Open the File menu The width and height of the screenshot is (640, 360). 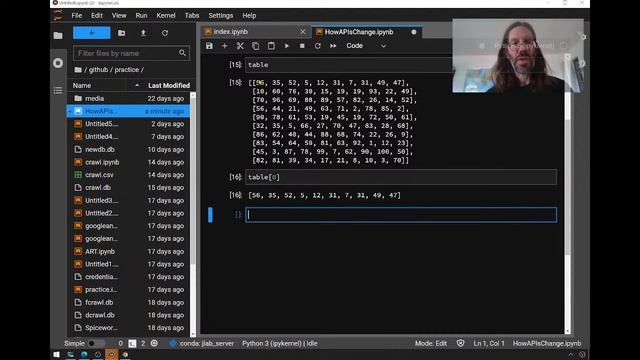click(77, 16)
